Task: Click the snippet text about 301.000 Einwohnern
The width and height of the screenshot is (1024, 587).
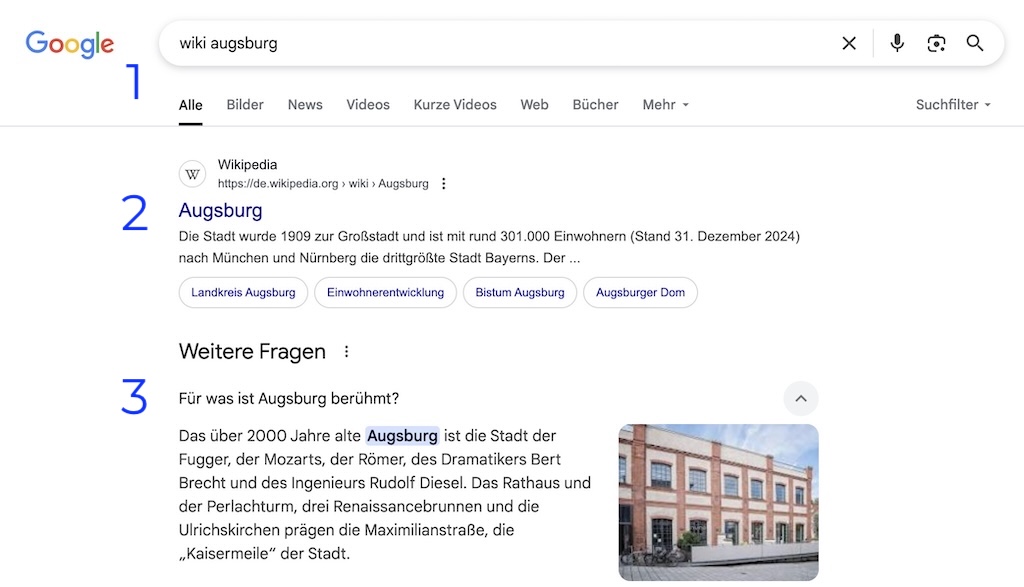Action: click(x=489, y=247)
